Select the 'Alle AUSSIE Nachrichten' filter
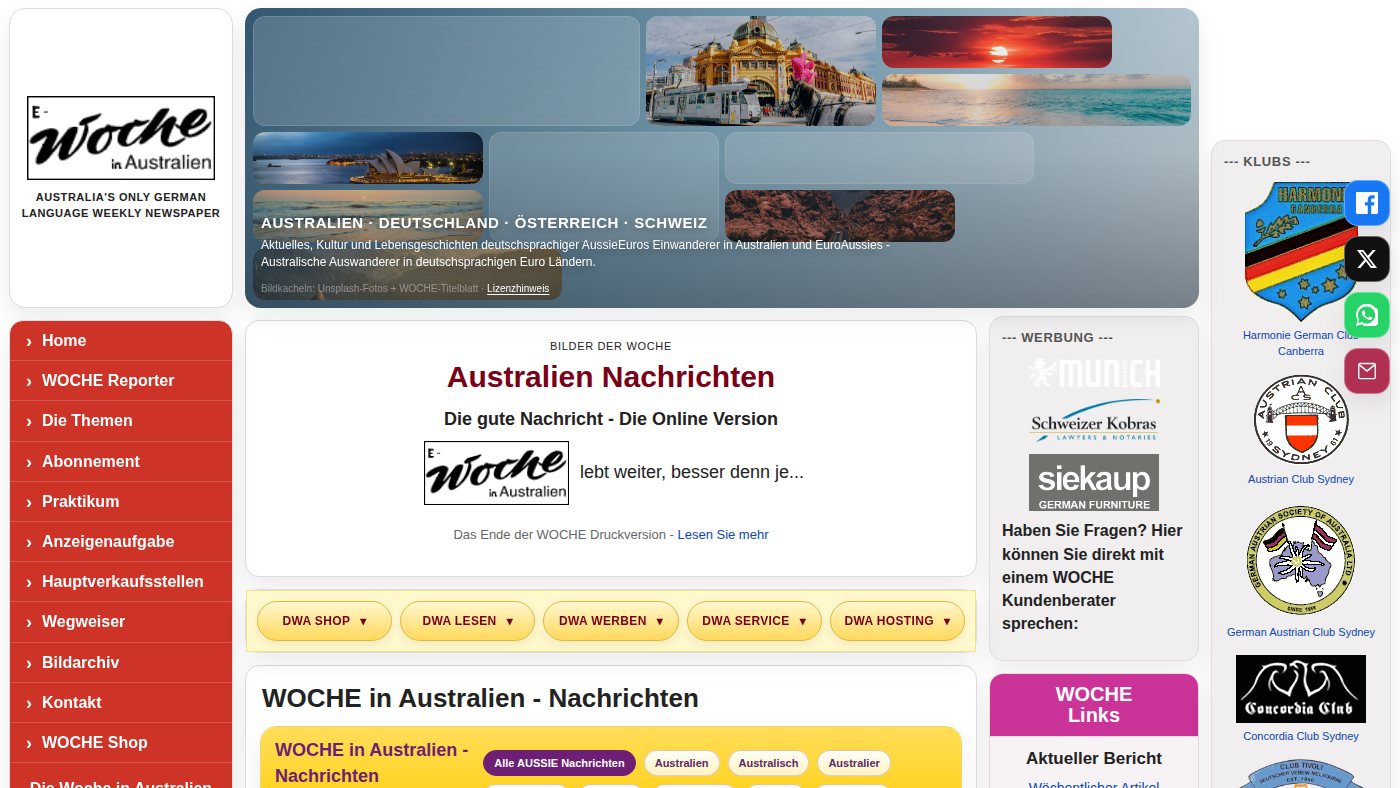The height and width of the screenshot is (788, 1400). tap(559, 763)
